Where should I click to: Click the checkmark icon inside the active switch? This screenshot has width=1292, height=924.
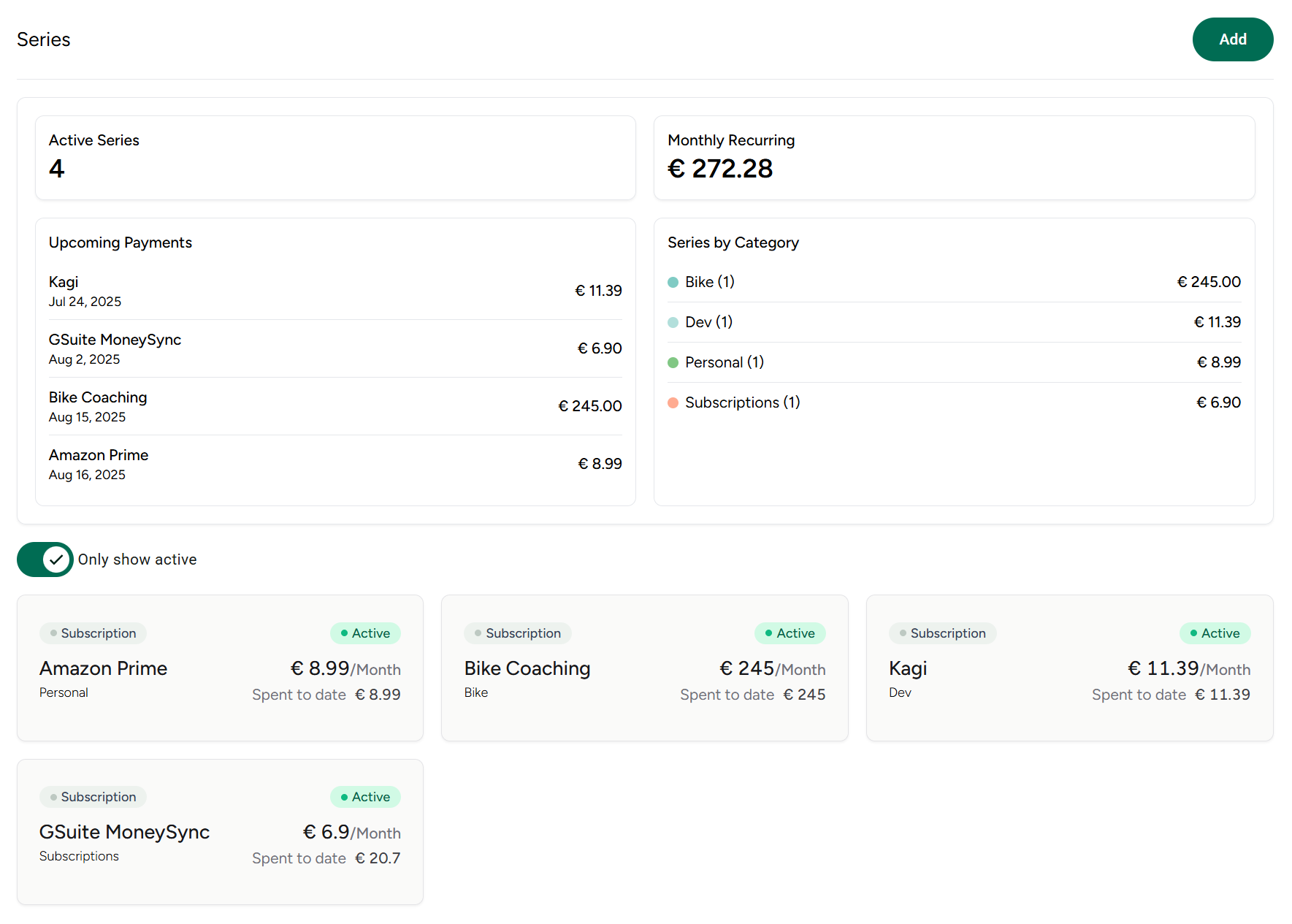(x=56, y=560)
